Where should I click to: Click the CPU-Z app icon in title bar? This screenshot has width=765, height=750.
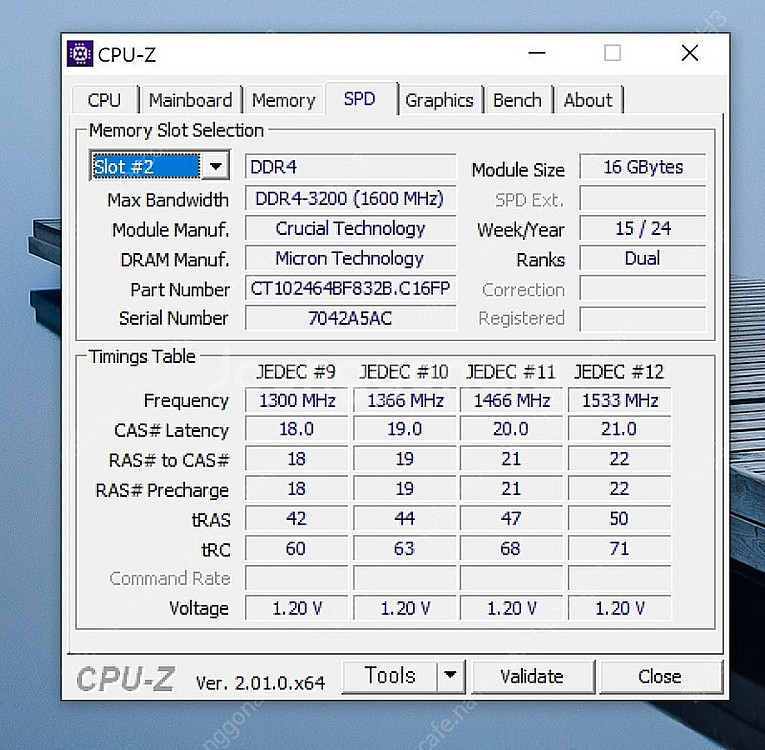click(80, 54)
